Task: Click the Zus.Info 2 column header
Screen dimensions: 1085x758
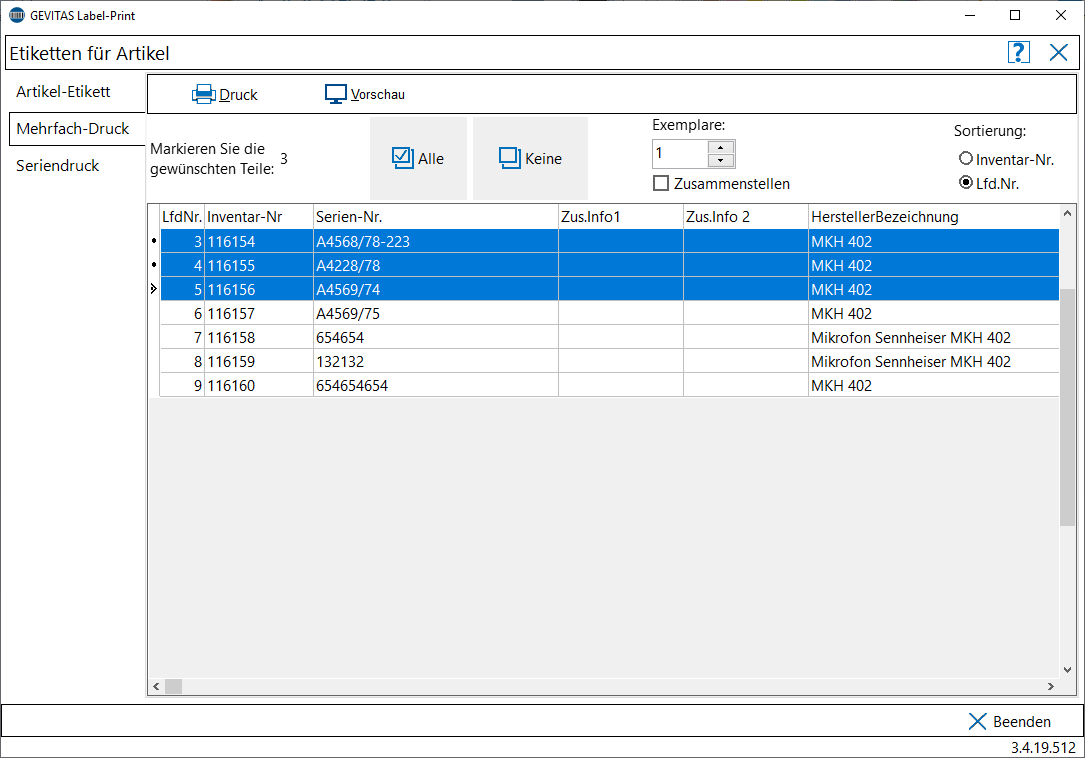Action: 746,217
